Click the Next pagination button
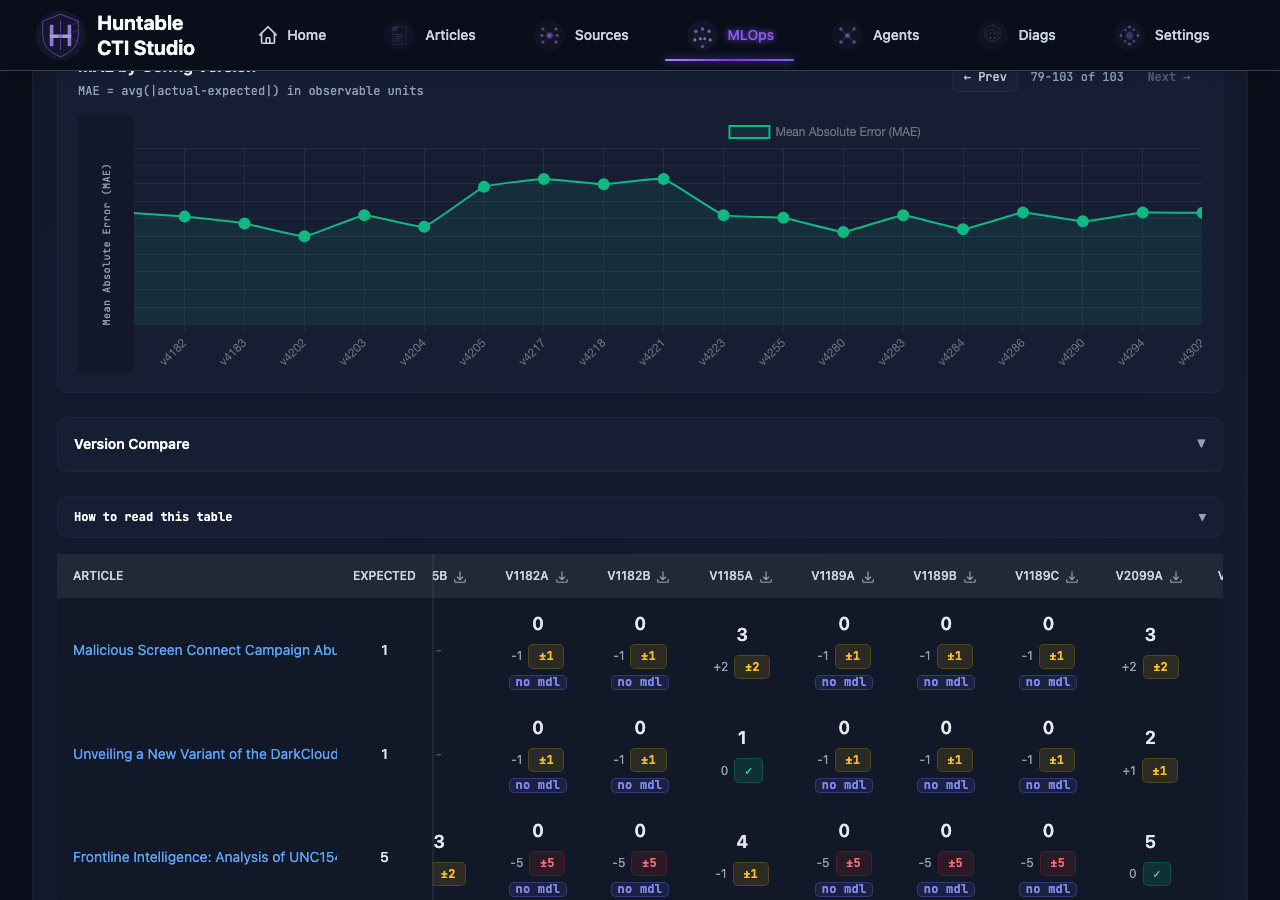Viewport: 1280px width, 900px height. pos(1168,77)
